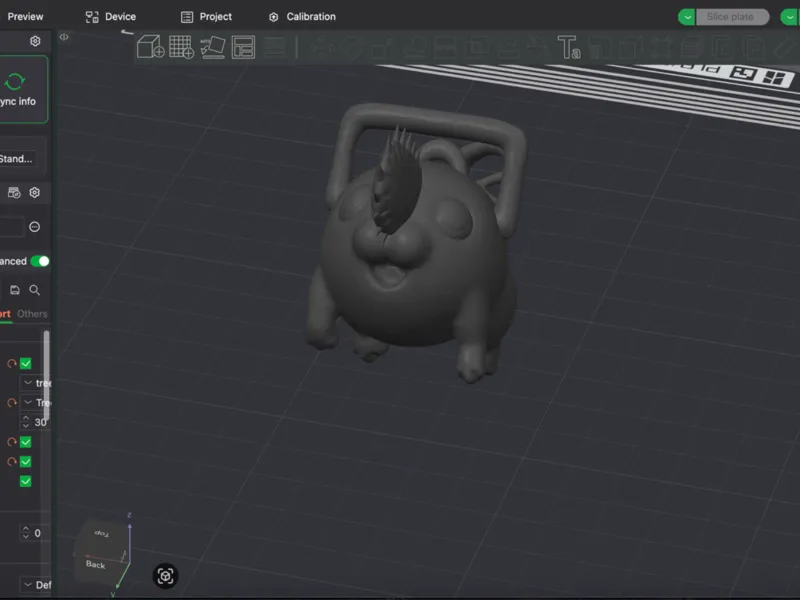Open the green dropdown arrow before Slice plate
This screenshot has height=600, width=800.
click(687, 17)
